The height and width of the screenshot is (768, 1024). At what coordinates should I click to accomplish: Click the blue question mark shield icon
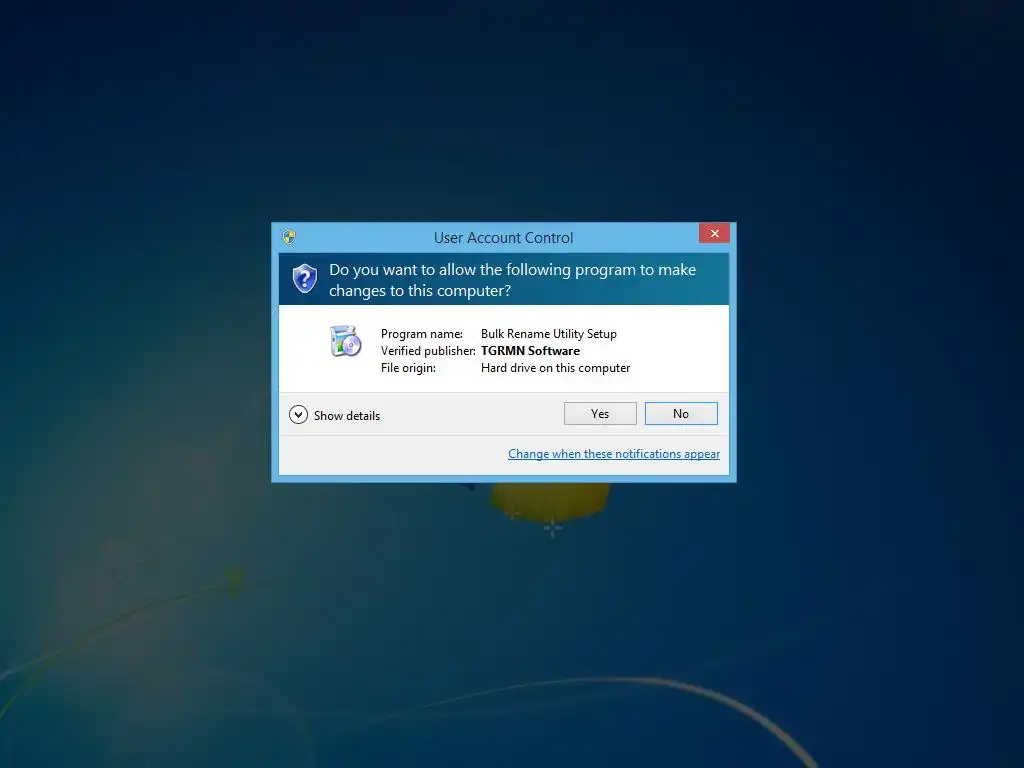(304, 279)
